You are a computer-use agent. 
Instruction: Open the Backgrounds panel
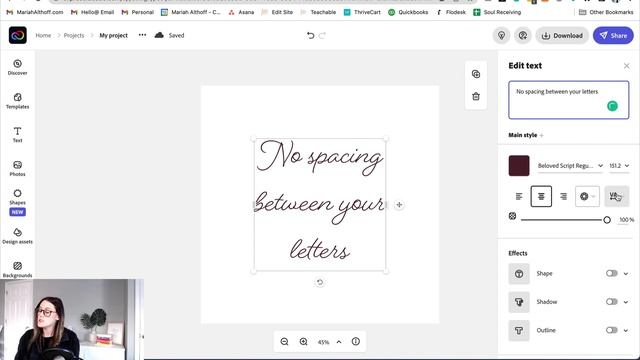pos(18,269)
